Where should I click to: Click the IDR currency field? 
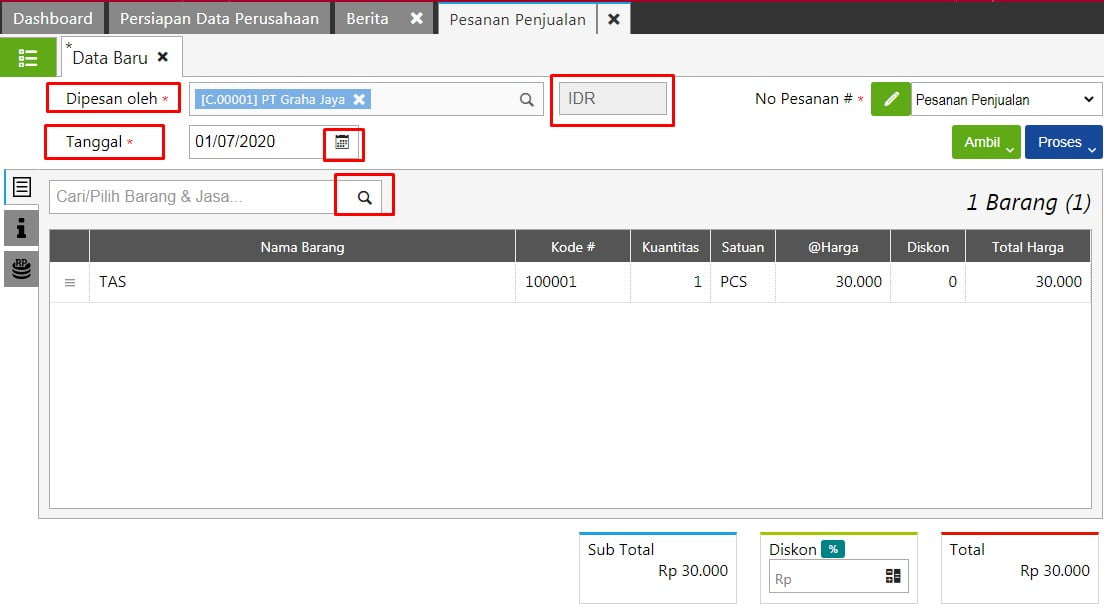pyautogui.click(x=613, y=99)
